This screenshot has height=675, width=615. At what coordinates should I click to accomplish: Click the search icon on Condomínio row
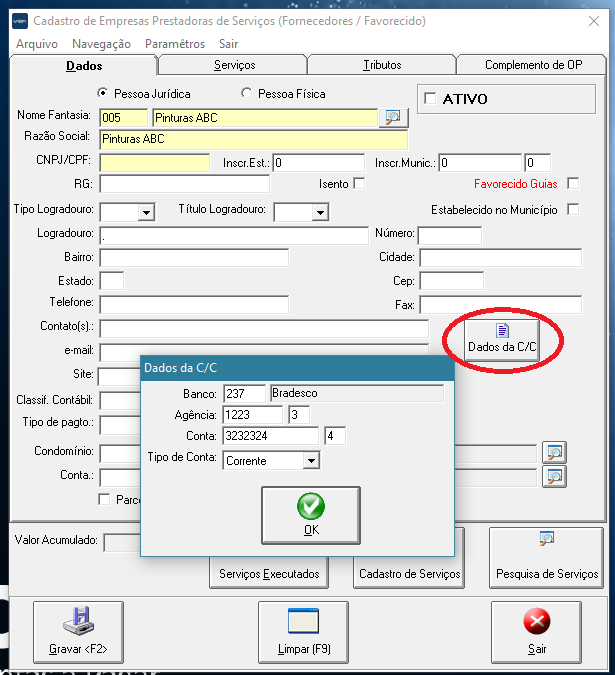[553, 452]
